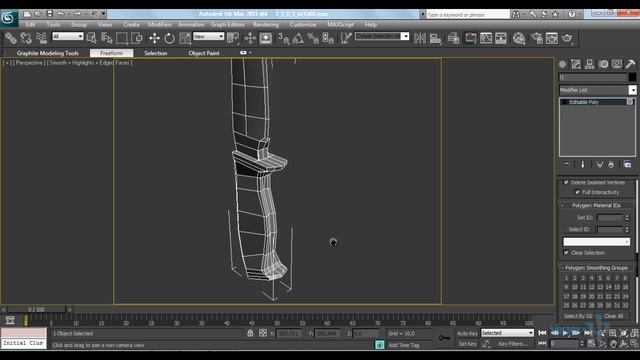Screen dimensions: 640x360
Task: Switch to Motion command panel
Action: 603,64
